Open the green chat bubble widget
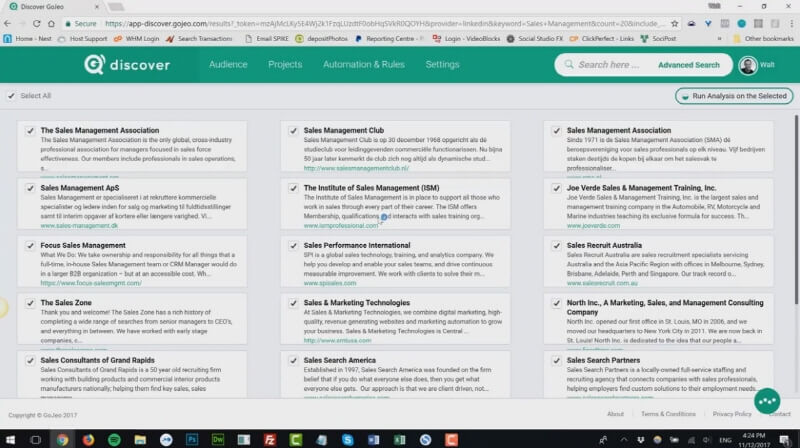This screenshot has height=448, width=800. 767,401
